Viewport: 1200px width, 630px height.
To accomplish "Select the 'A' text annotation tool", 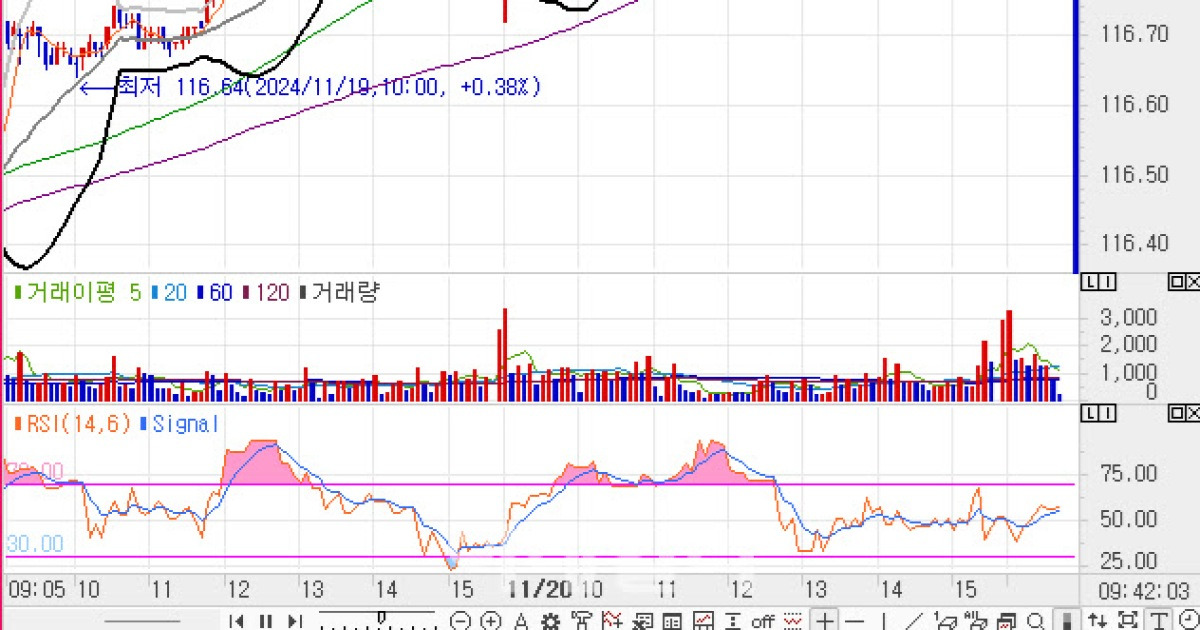I will coord(520,620).
